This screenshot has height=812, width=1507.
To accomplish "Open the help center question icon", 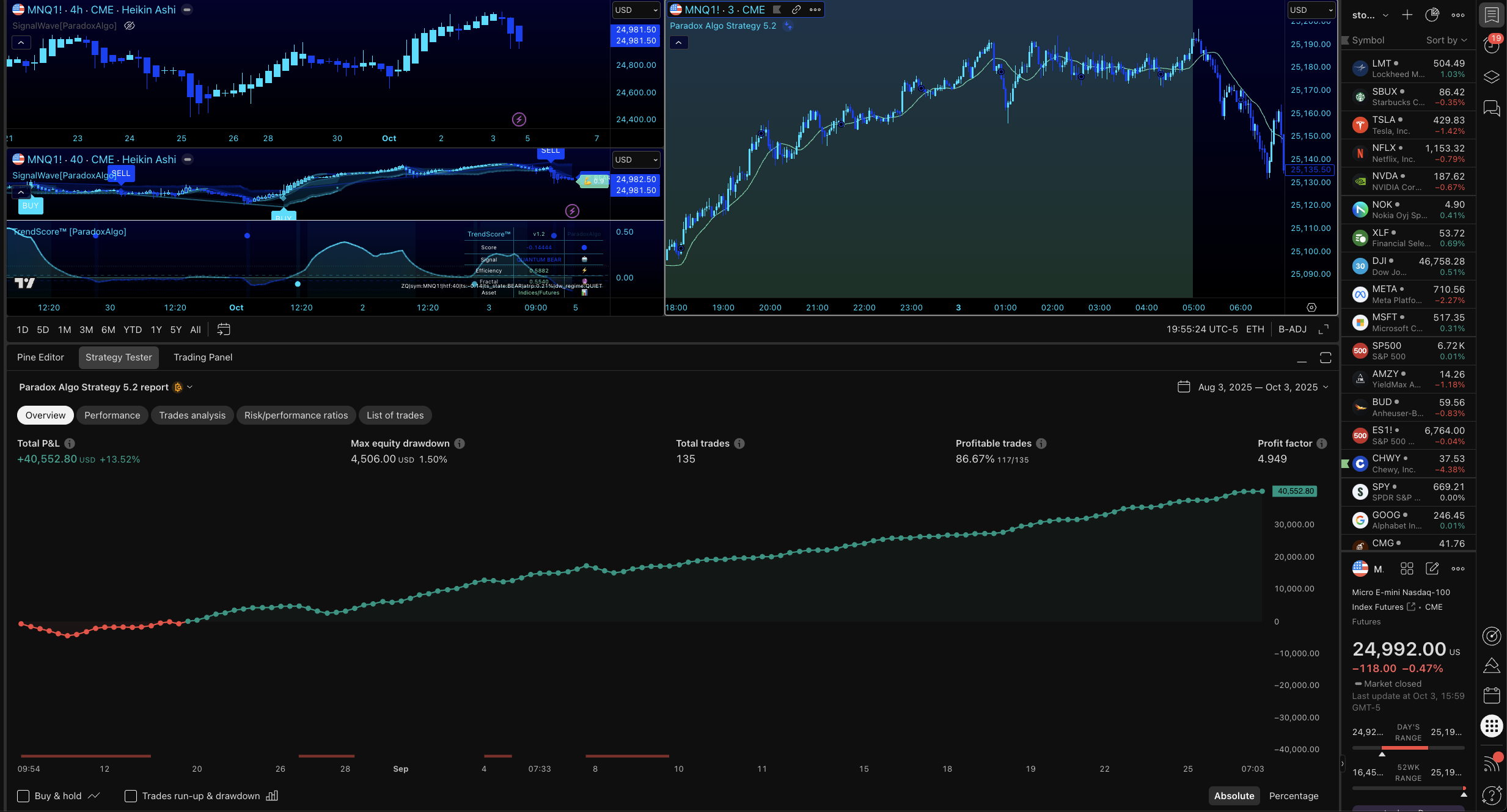I will click(x=1492, y=795).
